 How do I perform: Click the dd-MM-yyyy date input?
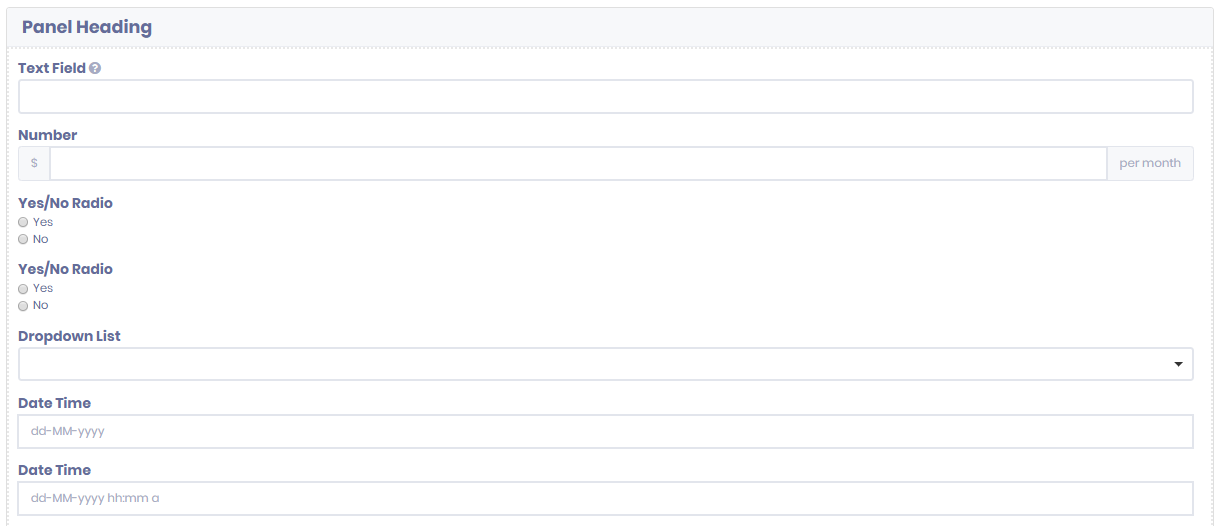605,432
